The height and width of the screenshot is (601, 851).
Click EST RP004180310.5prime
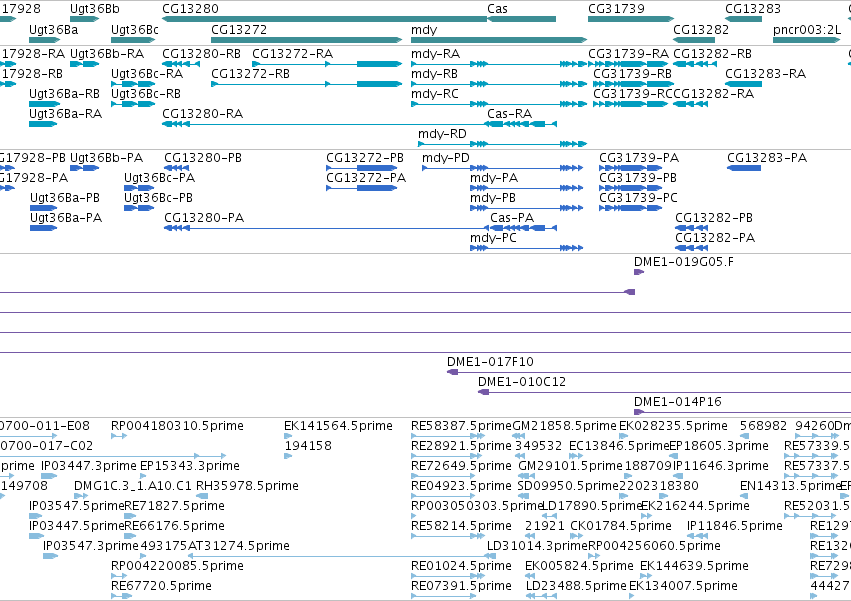[x=177, y=426]
